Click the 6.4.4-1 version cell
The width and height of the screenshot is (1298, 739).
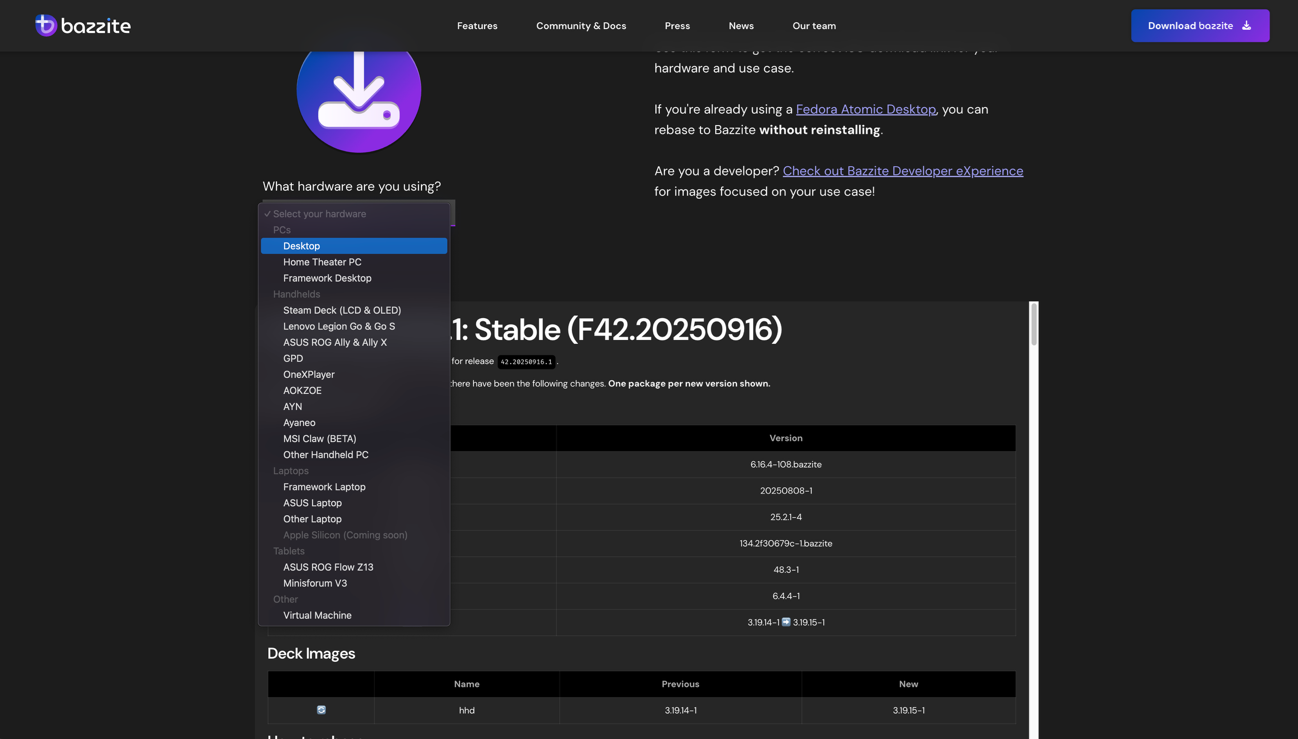786,596
